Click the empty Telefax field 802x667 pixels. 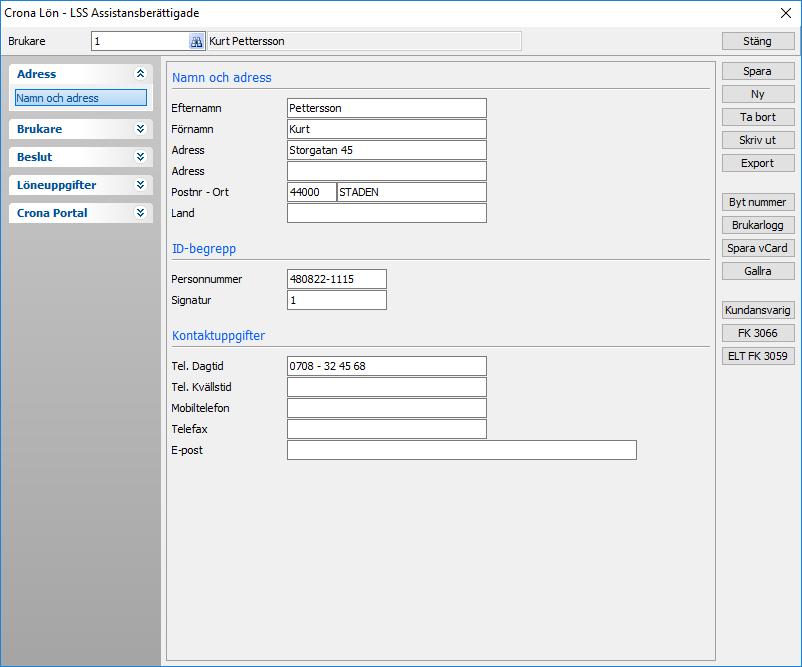point(387,429)
